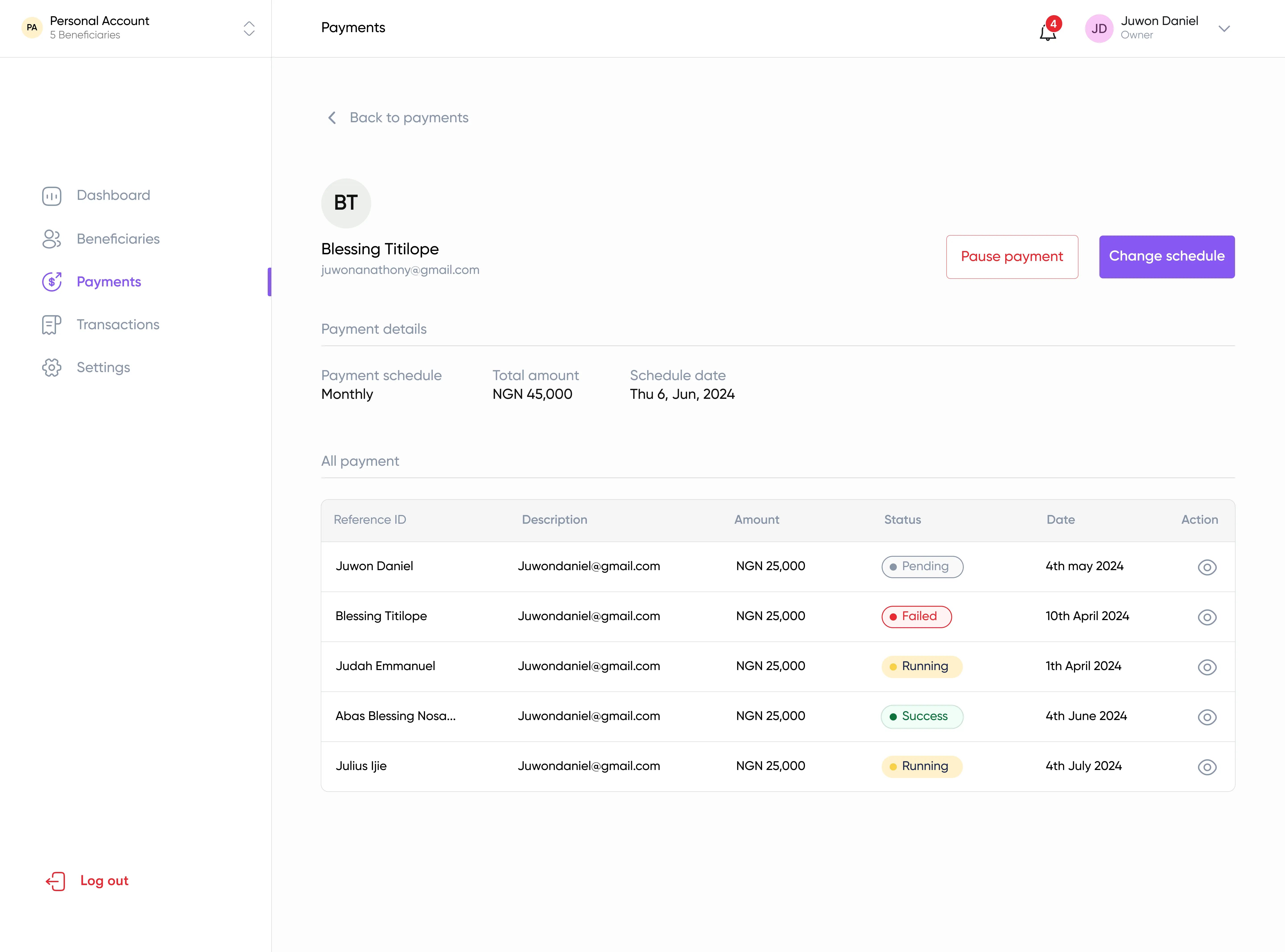Click the Pending status badge
This screenshot has height=952, width=1285.
coord(922,567)
